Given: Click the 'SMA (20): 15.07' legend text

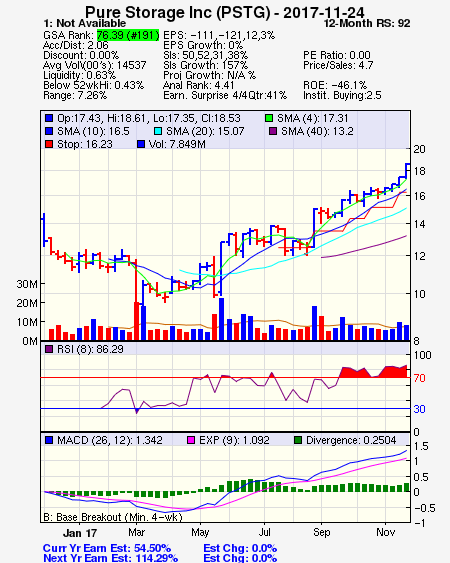Looking at the screenshot, I should tap(205, 131).
